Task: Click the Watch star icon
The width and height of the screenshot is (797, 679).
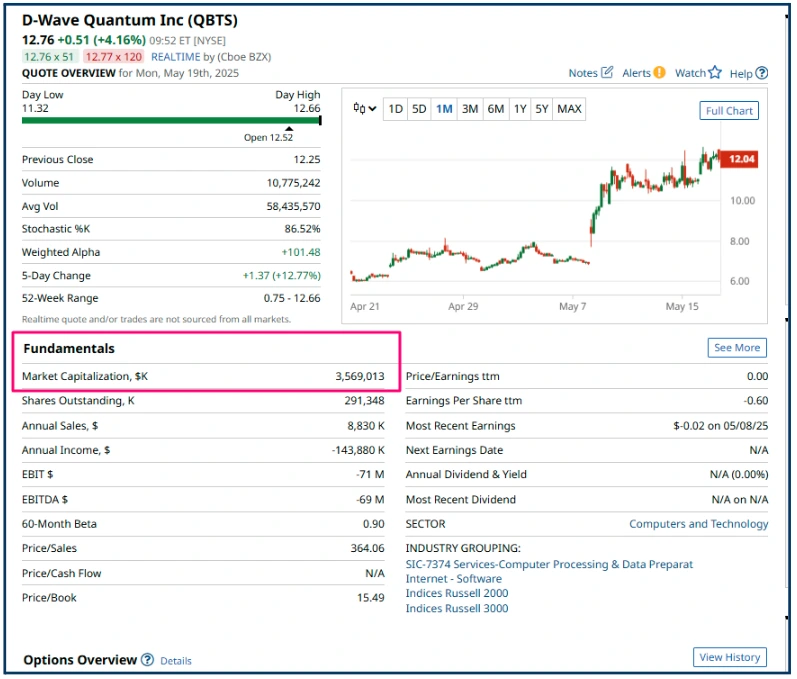Action: coord(714,73)
